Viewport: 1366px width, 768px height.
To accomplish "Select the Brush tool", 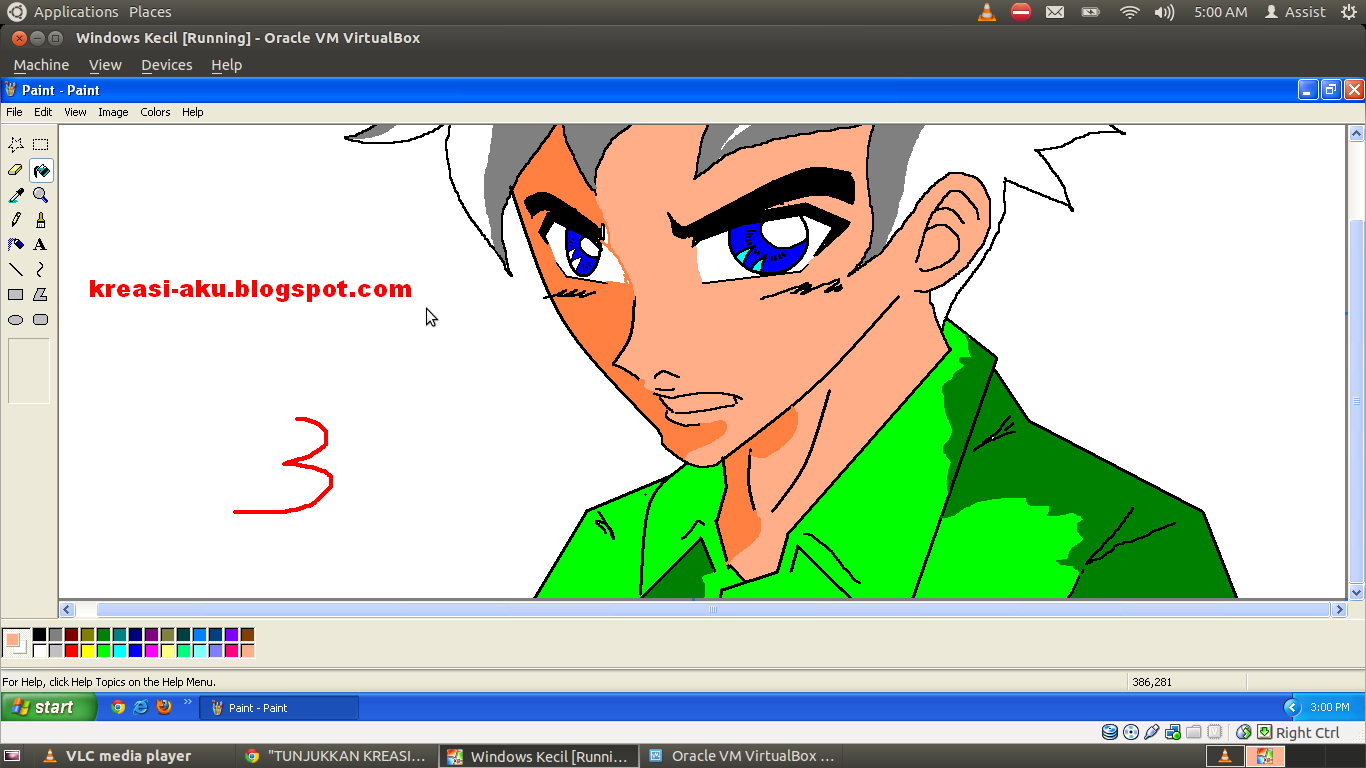I will pyautogui.click(x=41, y=220).
